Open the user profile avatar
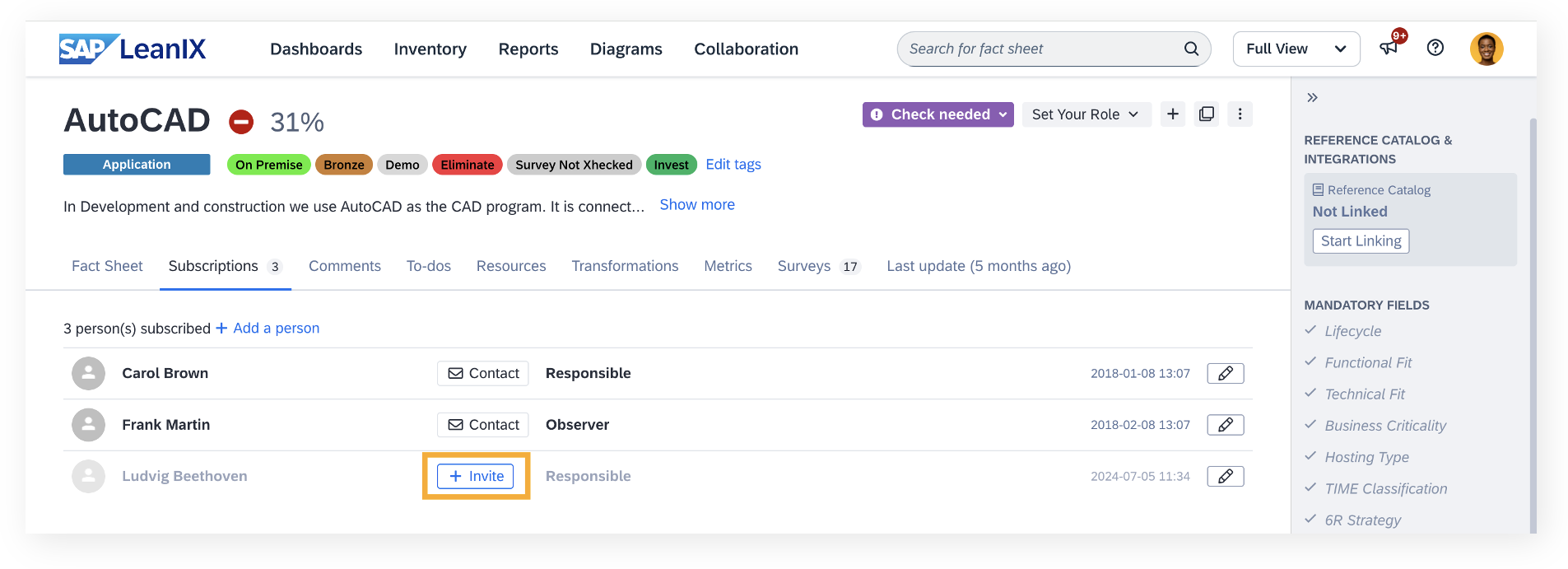Screen dimensions: 1568x569 [1487, 49]
